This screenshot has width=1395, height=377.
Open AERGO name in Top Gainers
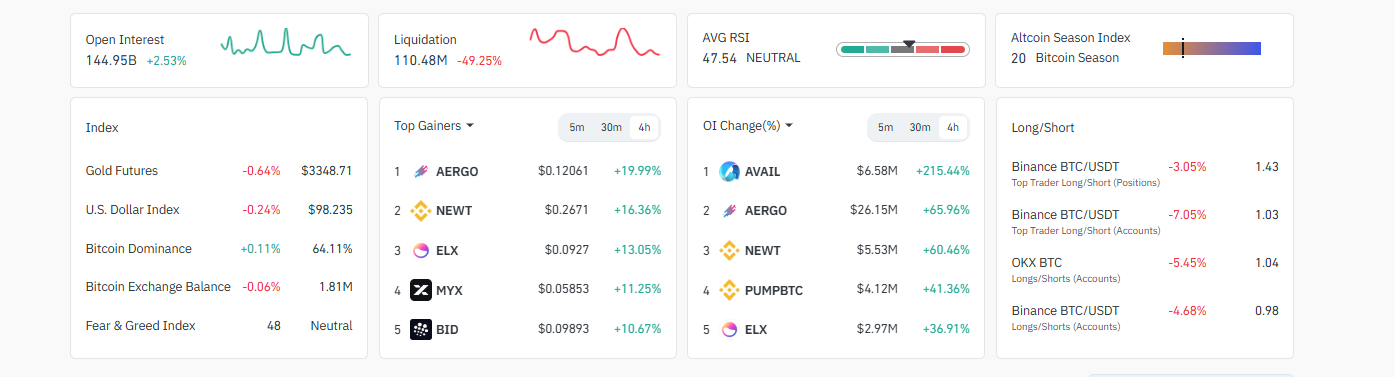[457, 172]
